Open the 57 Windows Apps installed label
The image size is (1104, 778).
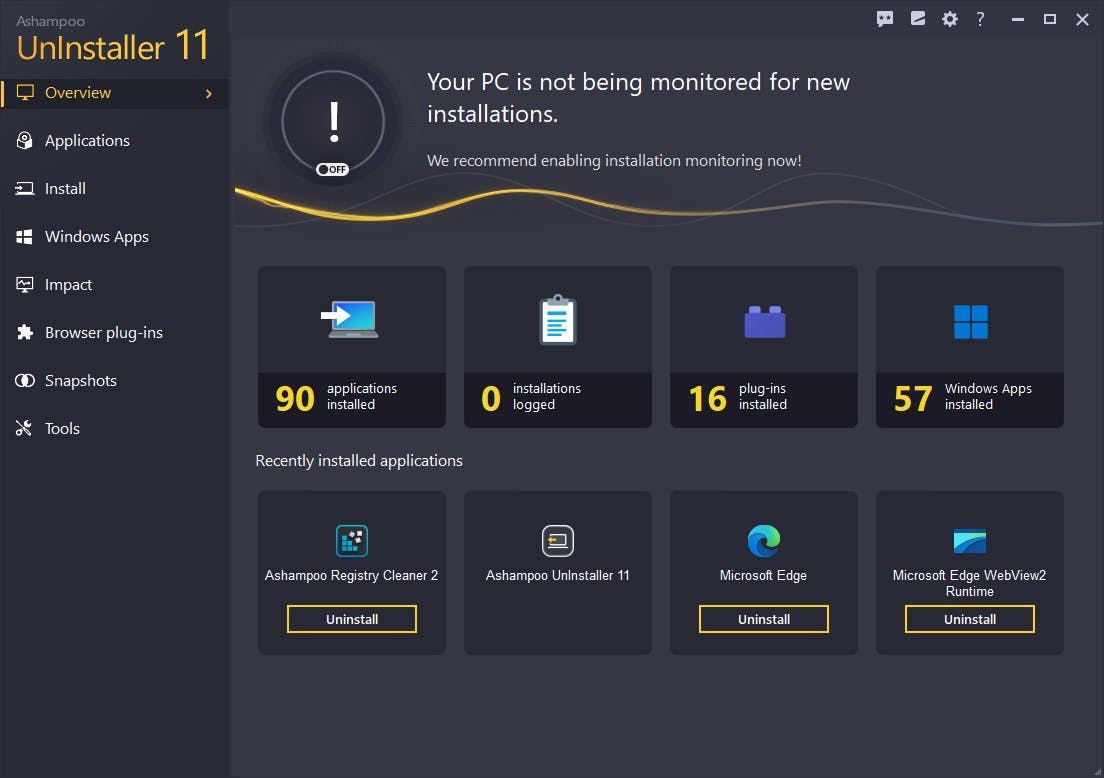coord(970,399)
